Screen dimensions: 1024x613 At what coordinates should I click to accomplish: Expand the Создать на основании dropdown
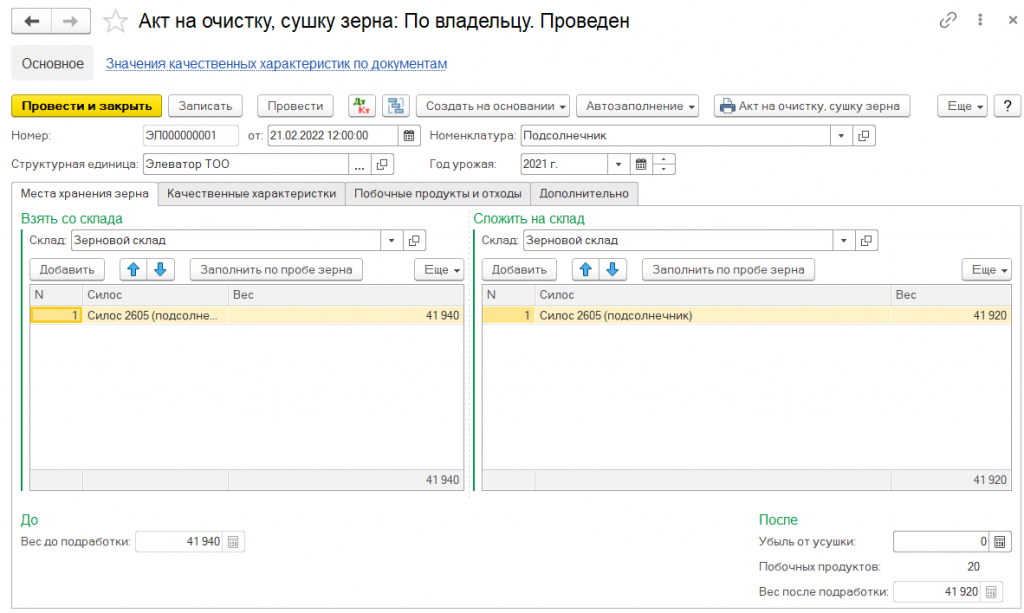492,106
